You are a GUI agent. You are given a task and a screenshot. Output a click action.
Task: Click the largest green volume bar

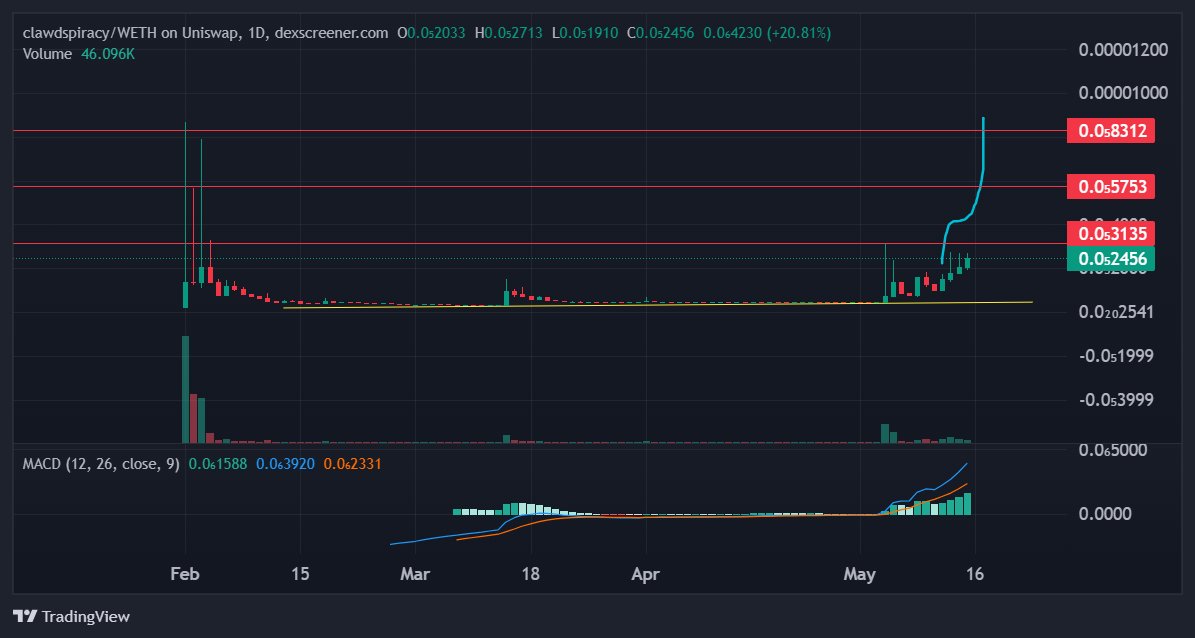pos(185,389)
